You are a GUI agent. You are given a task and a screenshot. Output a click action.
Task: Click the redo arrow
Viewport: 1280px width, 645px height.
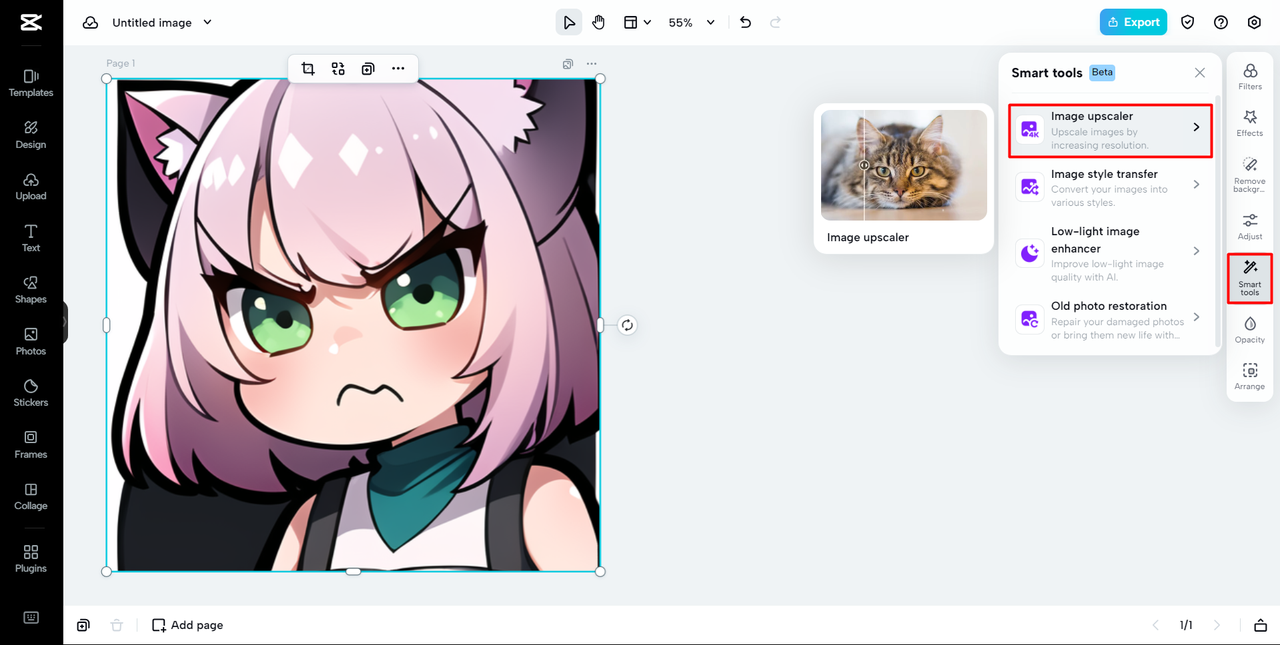(775, 22)
